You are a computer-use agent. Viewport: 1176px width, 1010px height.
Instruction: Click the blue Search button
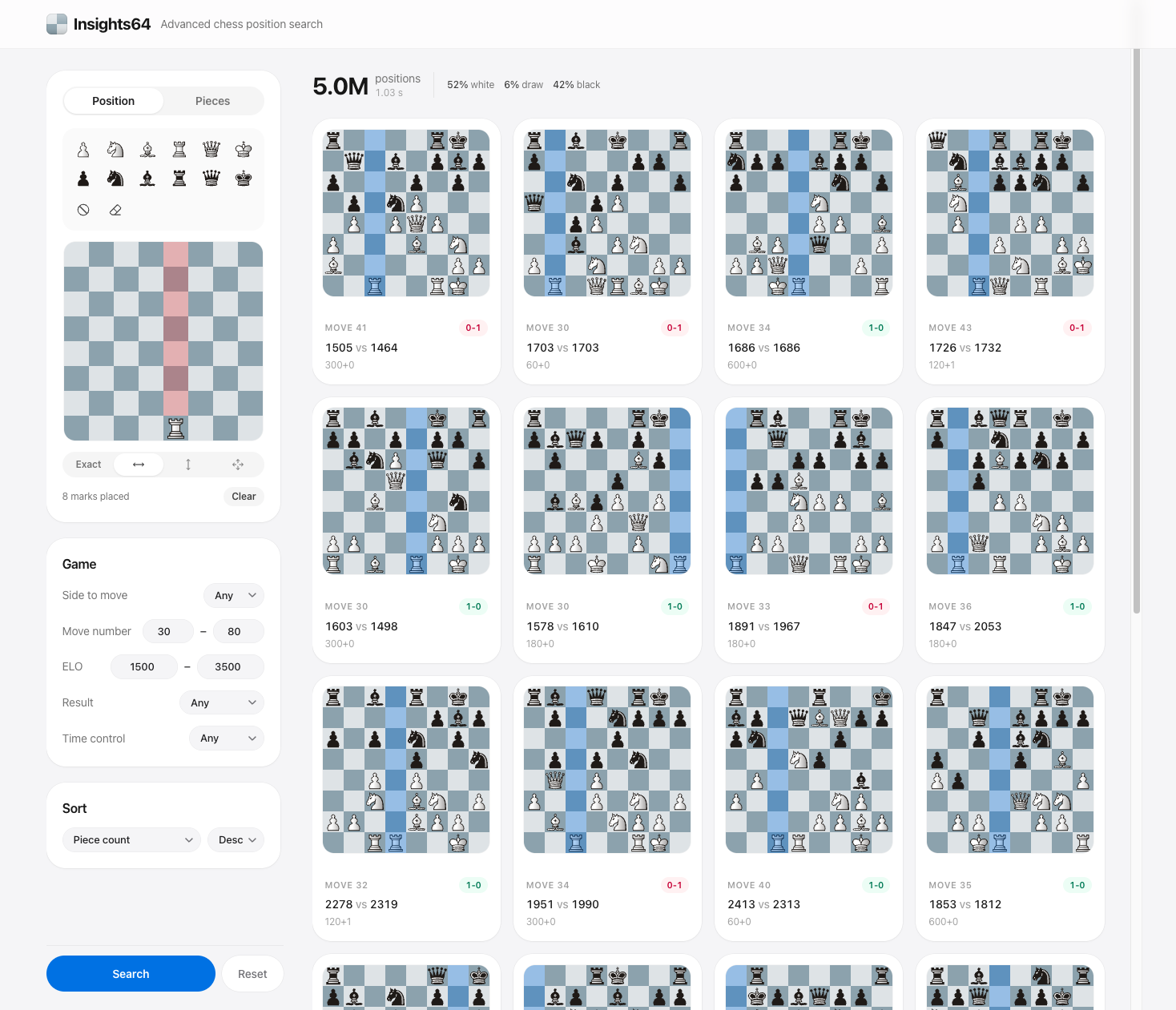tap(131, 974)
